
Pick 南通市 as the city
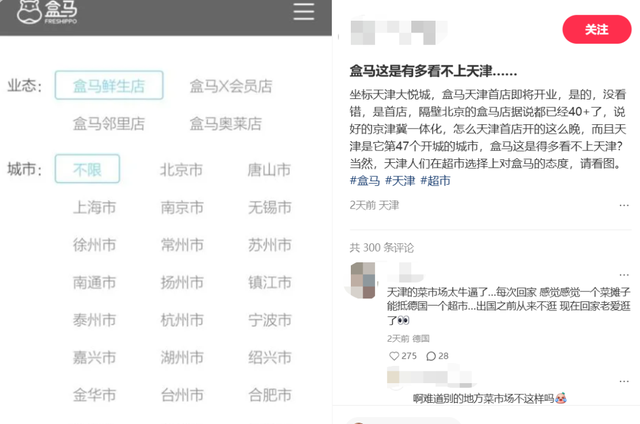click(94, 282)
